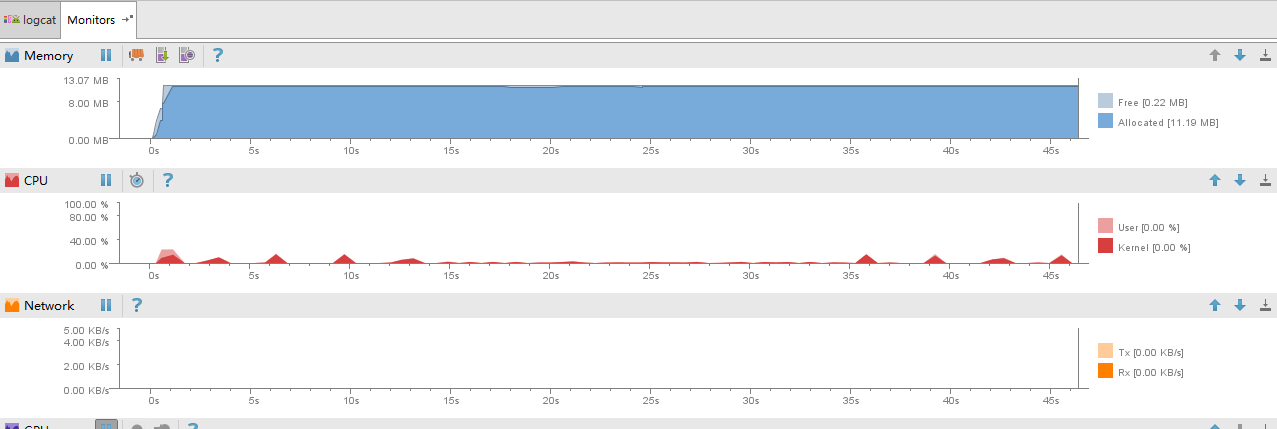The image size is (1277, 429).
Task: Click the CPU monitor icon
Action: [x=12, y=180]
